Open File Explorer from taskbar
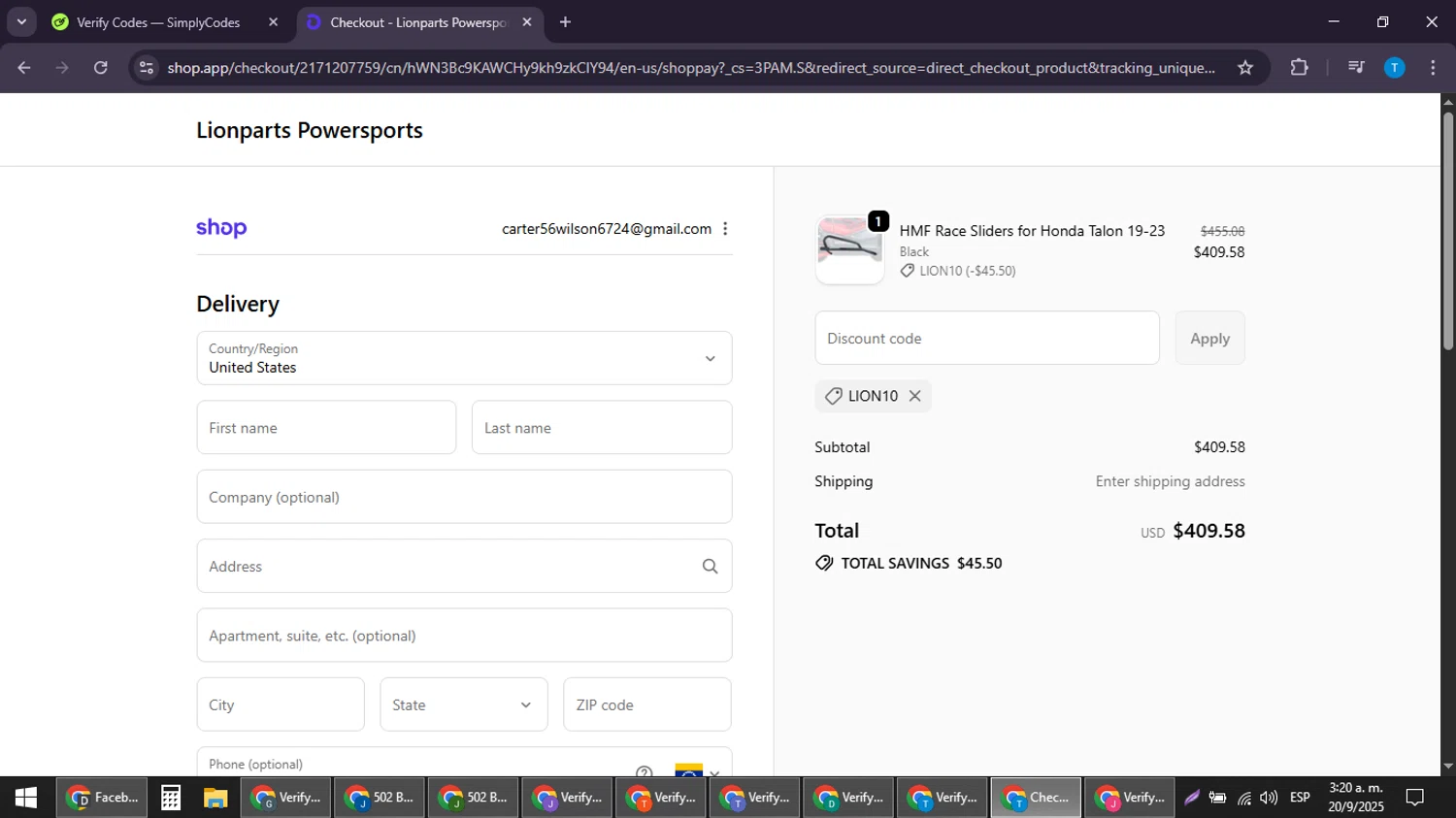Image resolution: width=1456 pixels, height=818 pixels. point(215,798)
